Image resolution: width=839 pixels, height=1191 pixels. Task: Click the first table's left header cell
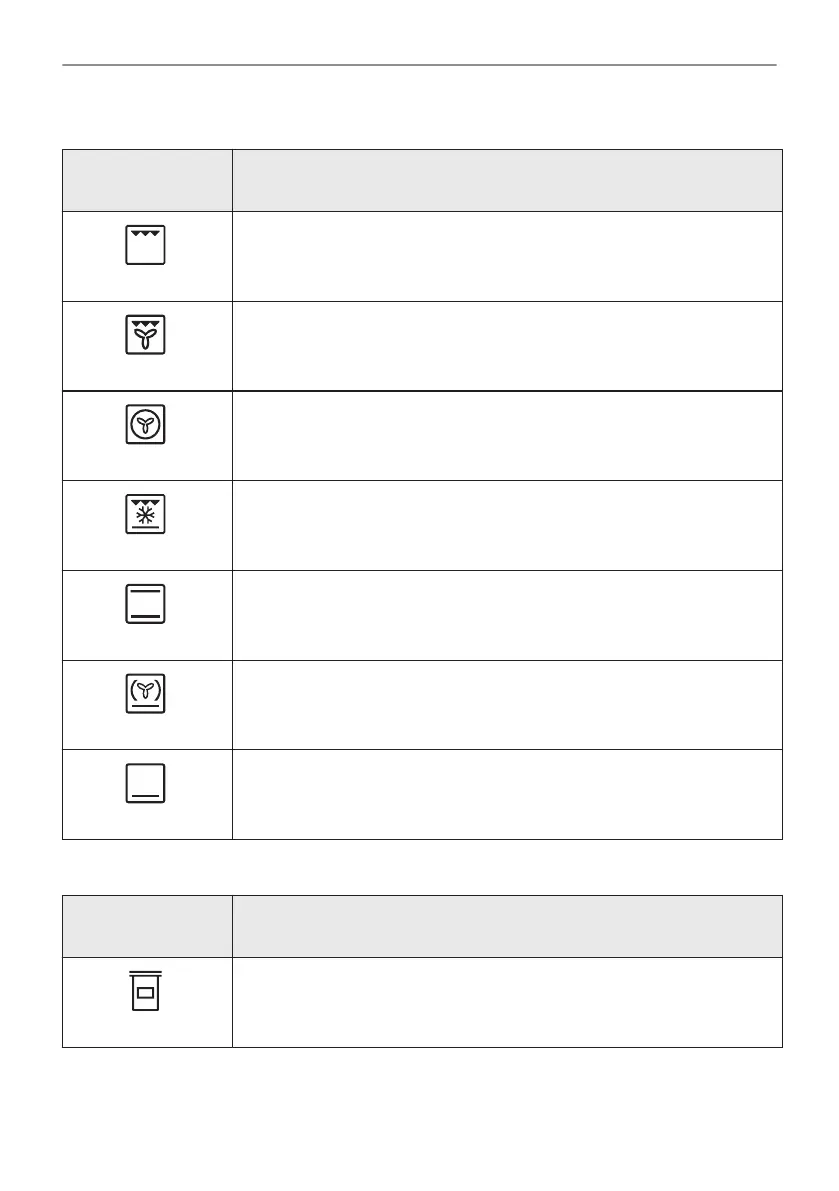147,181
